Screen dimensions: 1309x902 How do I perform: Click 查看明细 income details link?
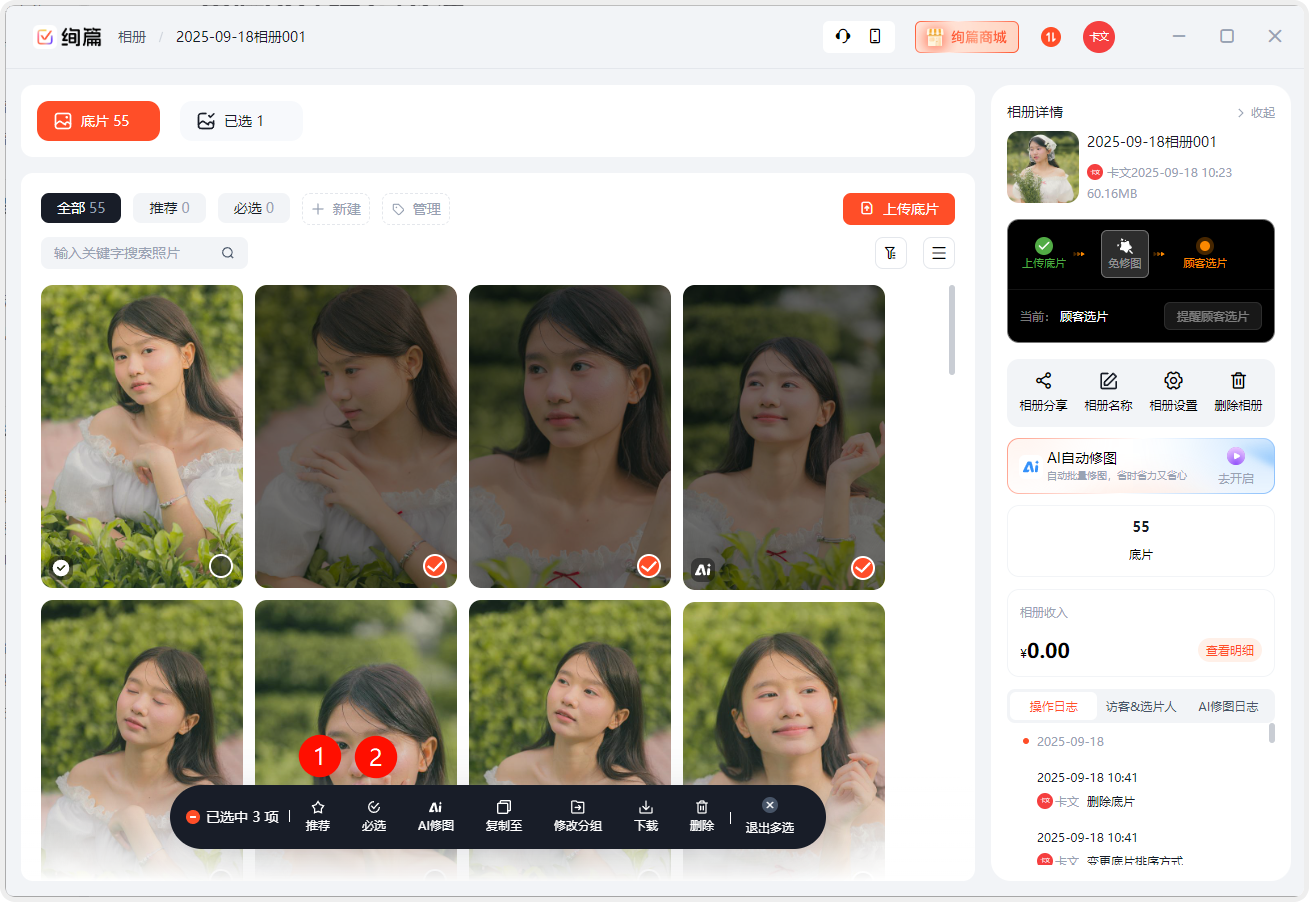pos(1229,650)
